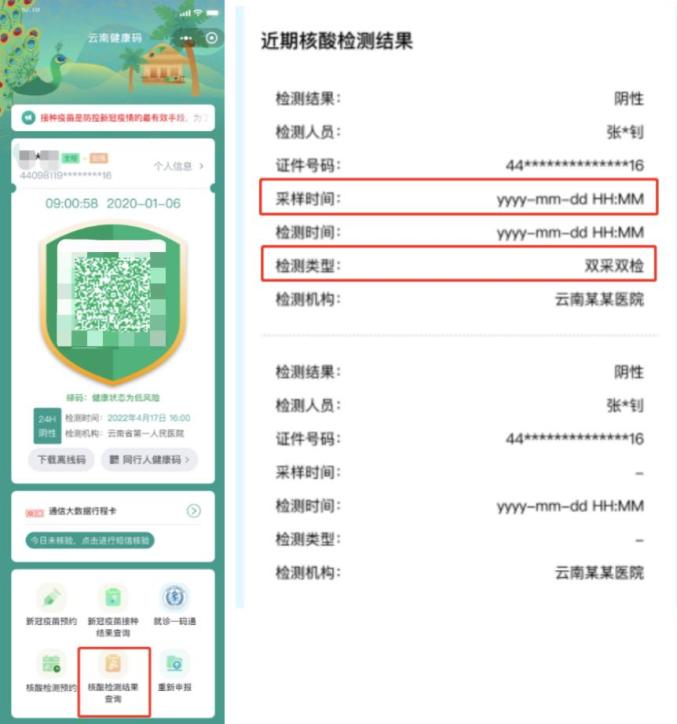
Task: Tap the 24H 阴性 status badge
Action: click(47, 426)
